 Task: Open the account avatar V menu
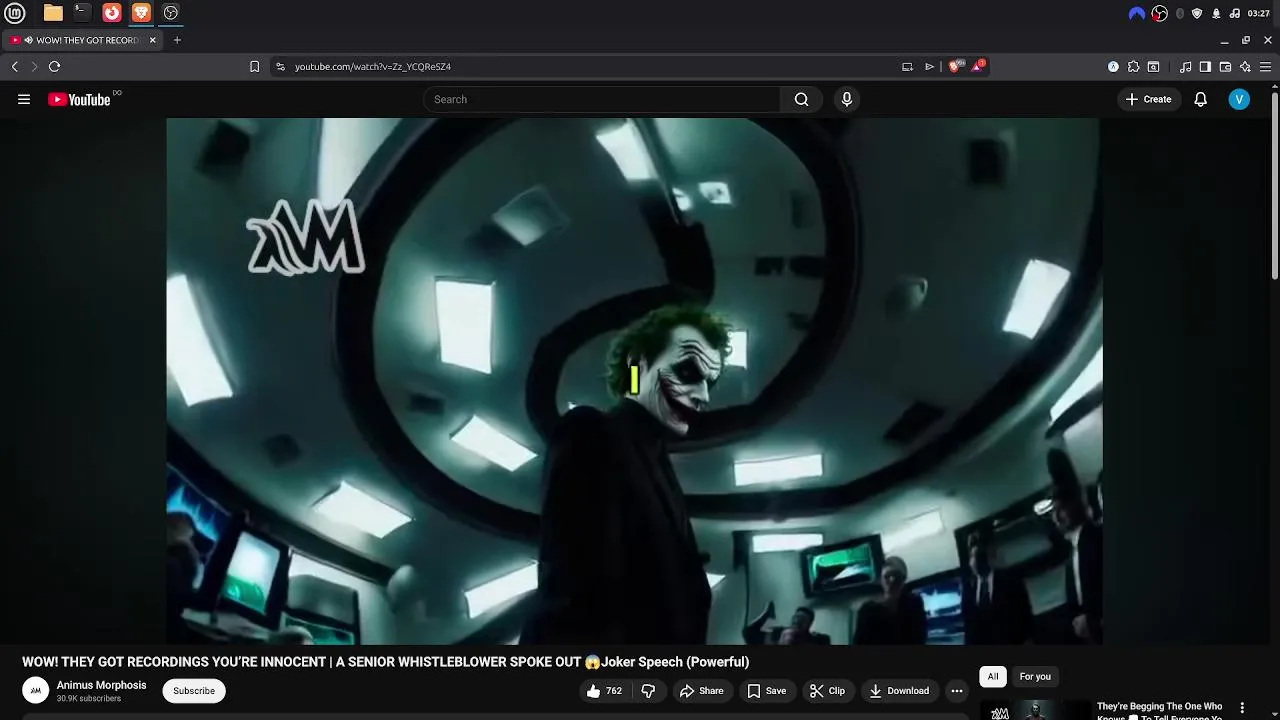pyautogui.click(x=1239, y=99)
